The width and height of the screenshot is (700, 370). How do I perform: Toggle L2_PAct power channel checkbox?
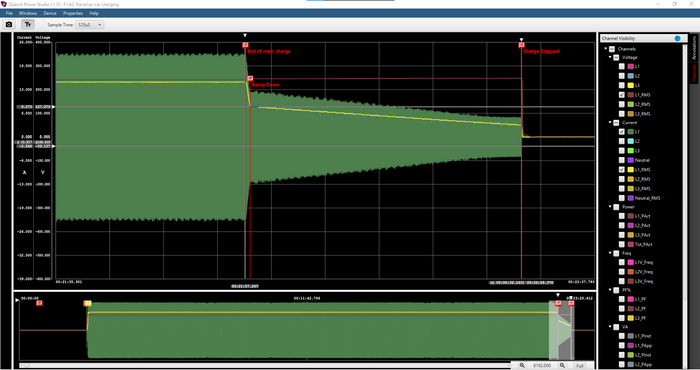click(621, 225)
